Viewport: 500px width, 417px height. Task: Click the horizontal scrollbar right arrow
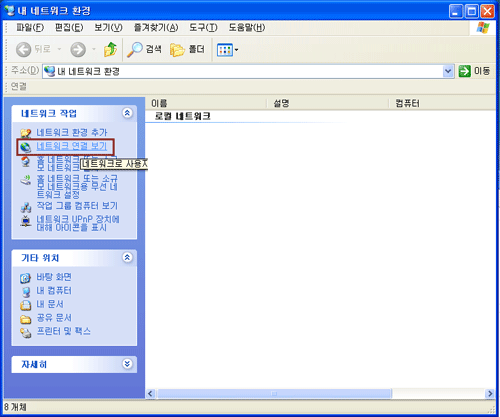pyautogui.click(x=490, y=393)
